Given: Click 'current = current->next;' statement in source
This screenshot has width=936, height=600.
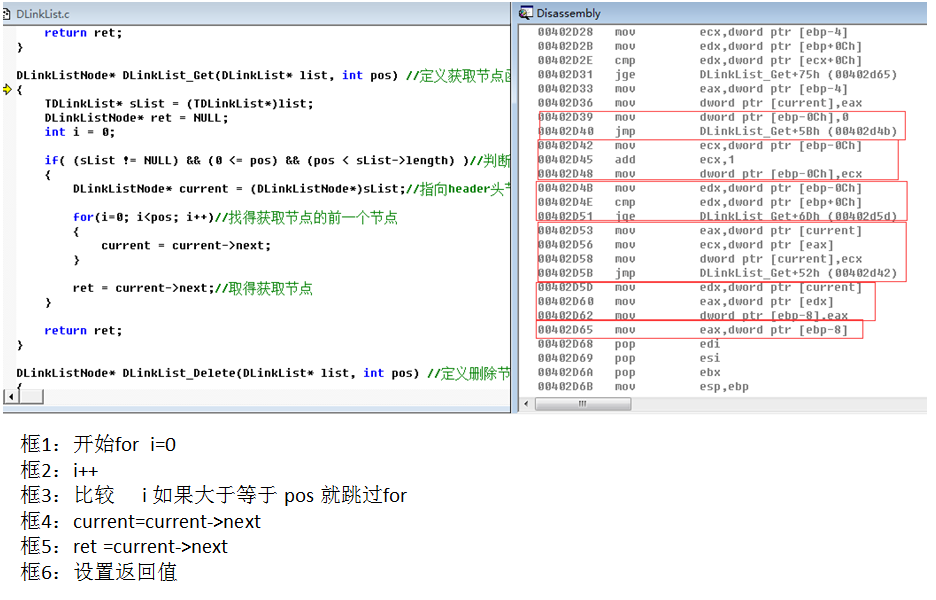Looking at the screenshot, I should (186, 245).
